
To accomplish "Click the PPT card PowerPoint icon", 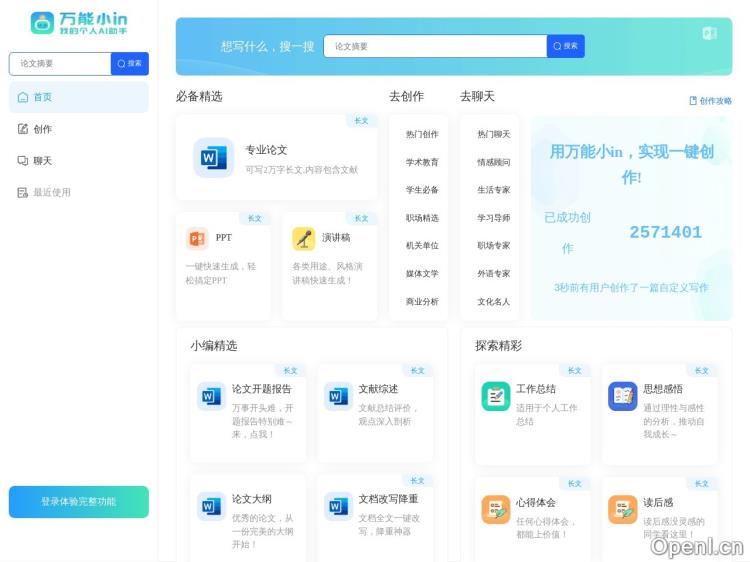I will point(197,238).
